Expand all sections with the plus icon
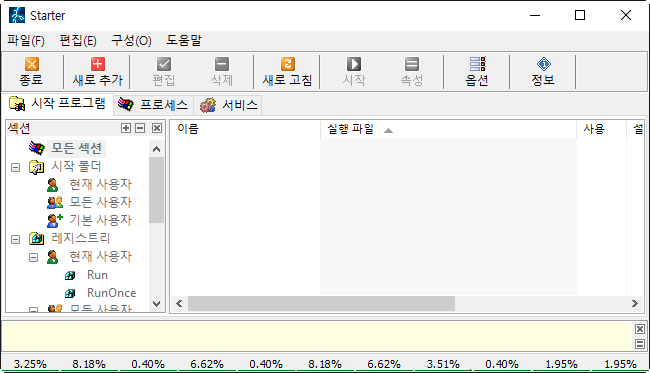Viewport: 650px width, 373px height. [x=126, y=128]
